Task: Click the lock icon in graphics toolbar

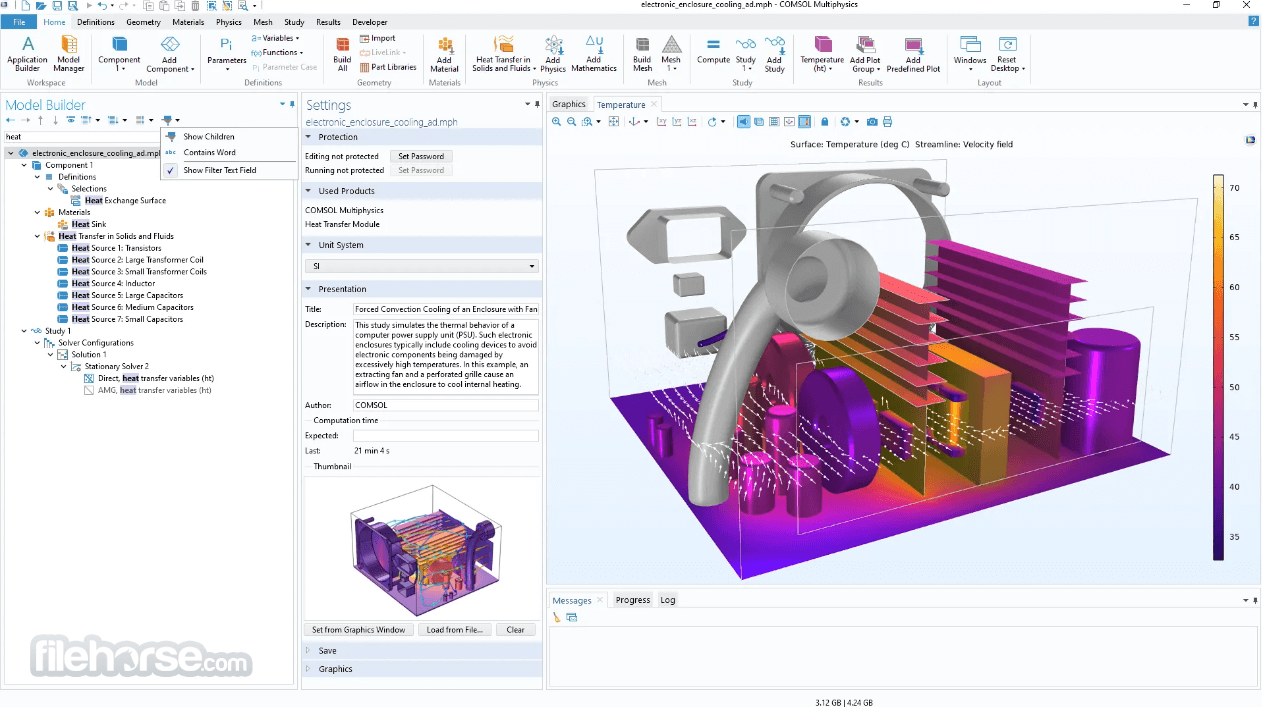Action: pos(824,121)
